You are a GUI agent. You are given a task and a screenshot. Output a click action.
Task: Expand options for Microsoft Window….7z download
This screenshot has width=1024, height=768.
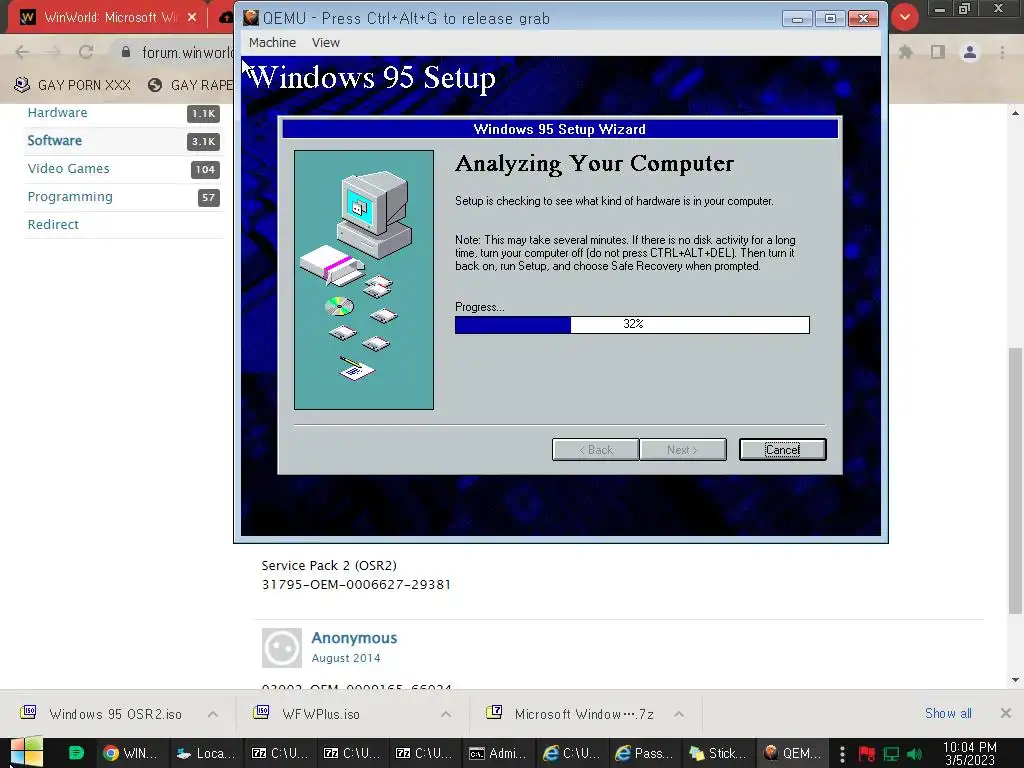[679, 714]
